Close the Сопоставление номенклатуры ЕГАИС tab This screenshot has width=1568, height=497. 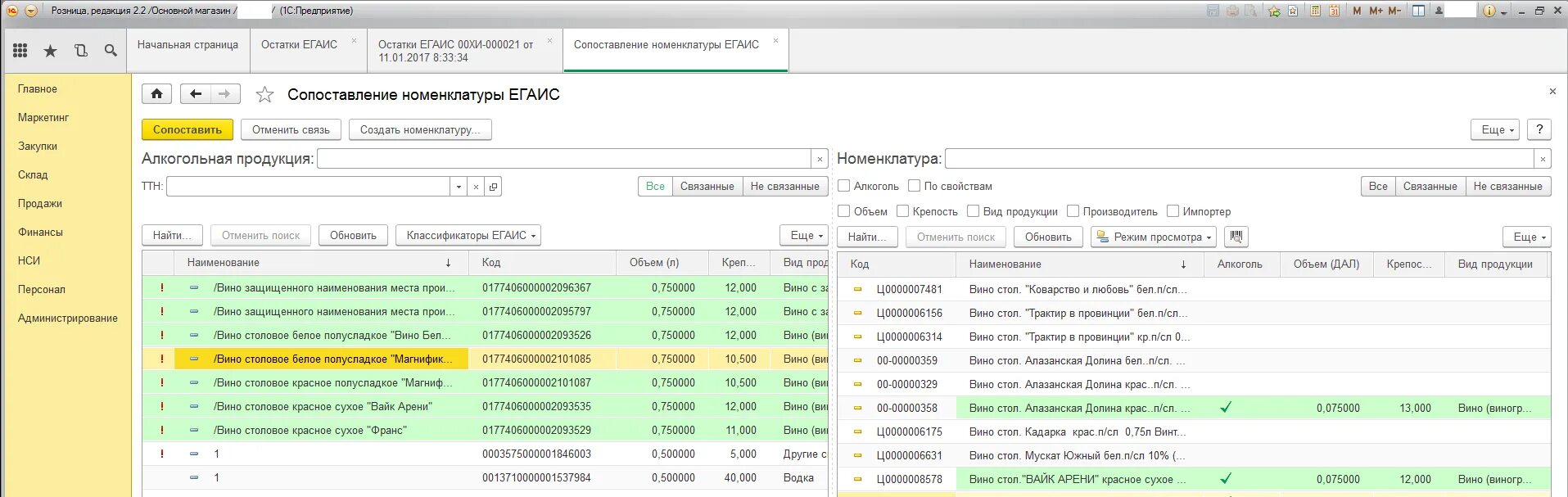775,40
